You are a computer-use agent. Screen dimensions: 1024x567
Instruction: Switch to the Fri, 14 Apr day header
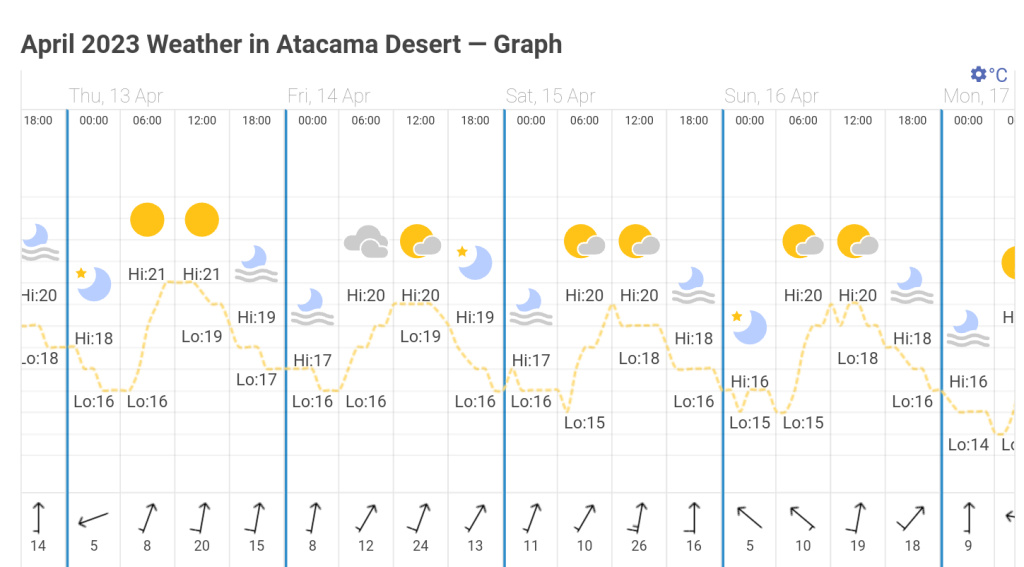pyautogui.click(x=329, y=96)
